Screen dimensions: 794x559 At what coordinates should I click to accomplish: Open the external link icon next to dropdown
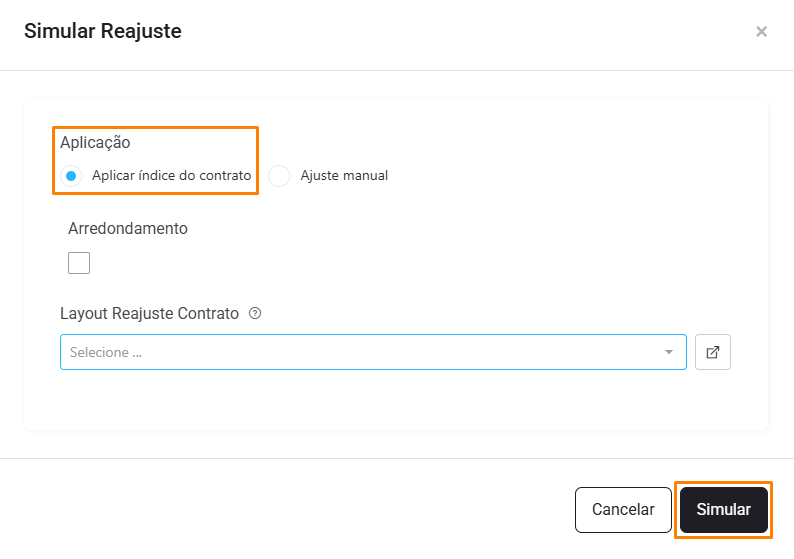(x=712, y=352)
